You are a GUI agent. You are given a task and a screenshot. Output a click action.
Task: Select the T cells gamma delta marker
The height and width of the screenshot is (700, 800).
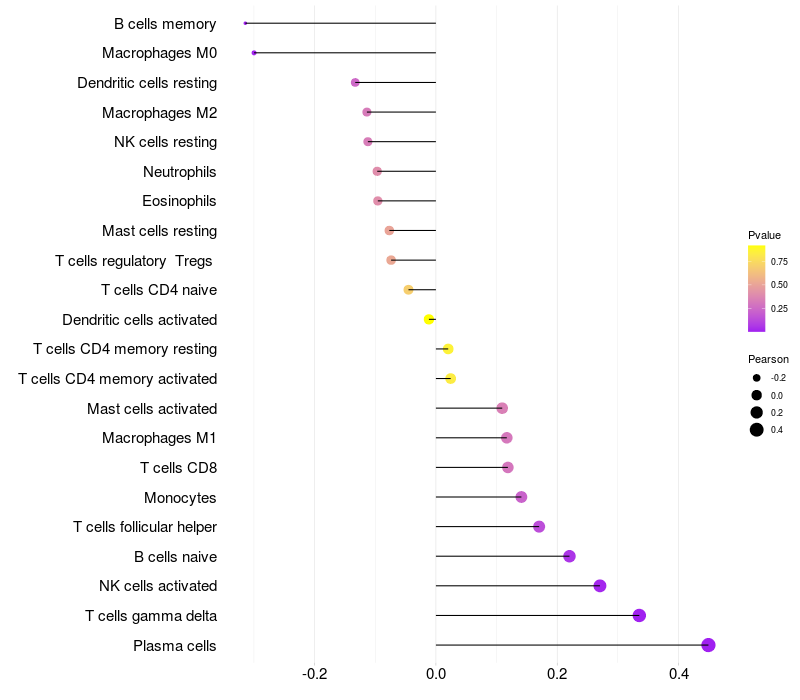coord(639,615)
